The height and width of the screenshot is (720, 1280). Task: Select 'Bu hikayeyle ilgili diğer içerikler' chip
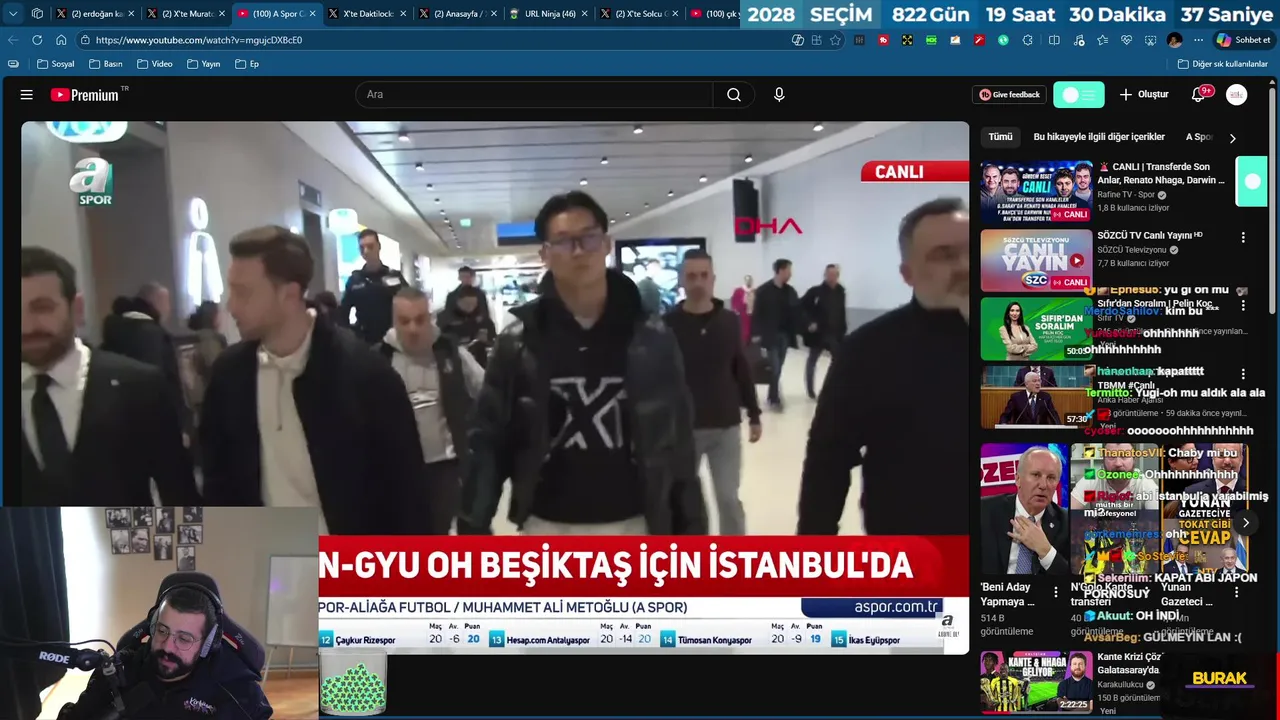coord(1099,137)
